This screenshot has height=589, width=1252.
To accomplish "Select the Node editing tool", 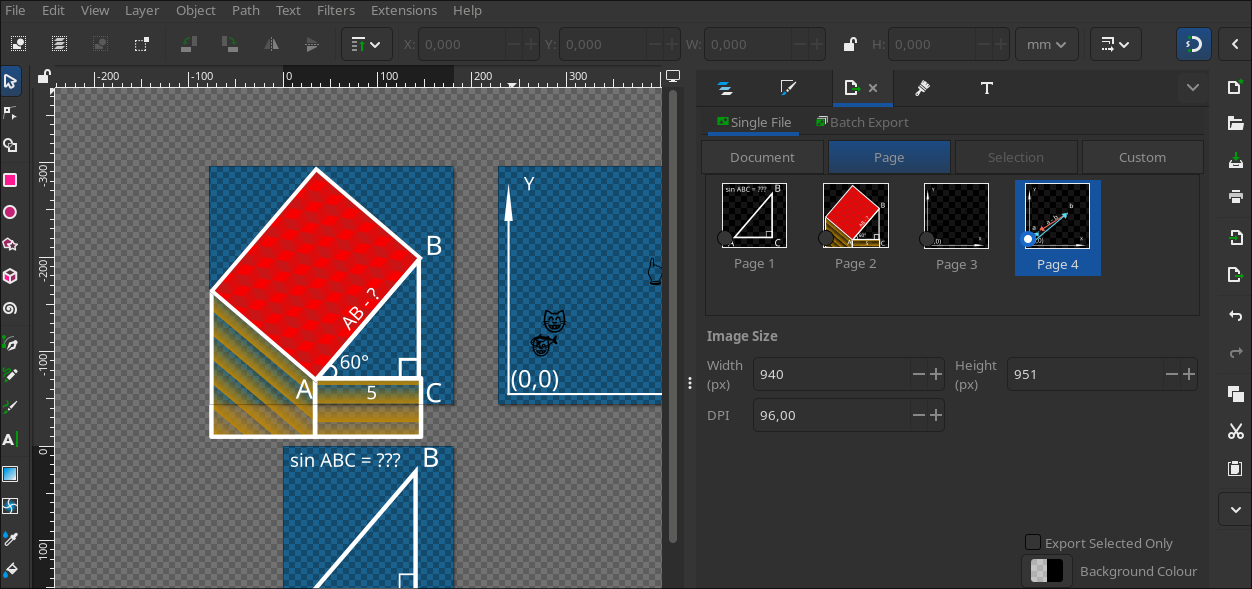I will point(10,113).
